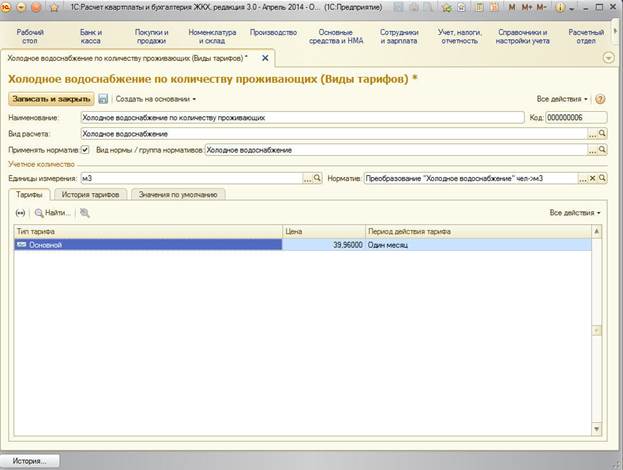
Task: Click magnifier icon for Единицы измерения
Action: pos(317,178)
